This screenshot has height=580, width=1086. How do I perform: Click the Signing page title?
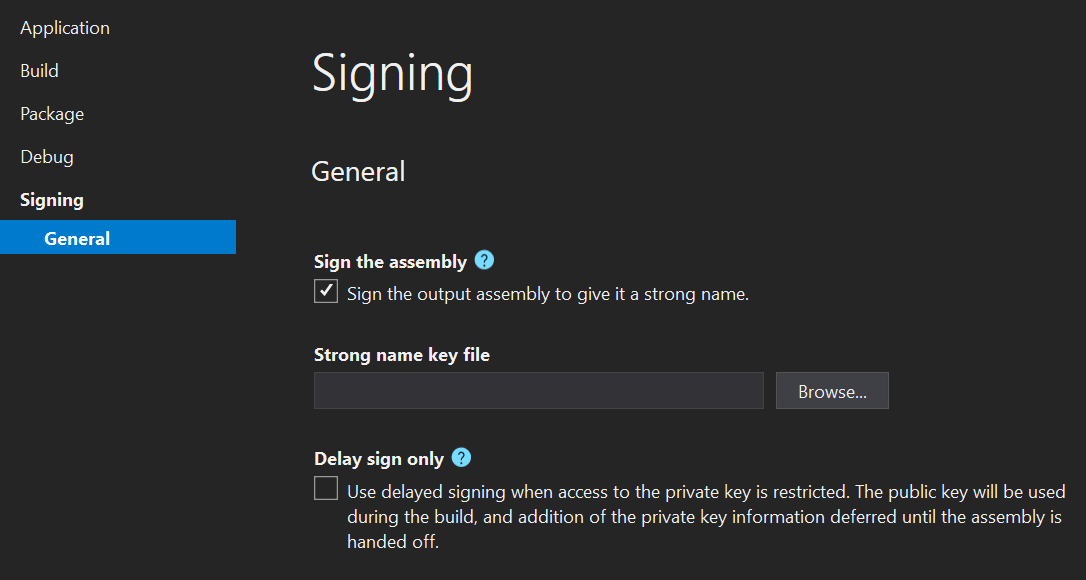(392, 73)
